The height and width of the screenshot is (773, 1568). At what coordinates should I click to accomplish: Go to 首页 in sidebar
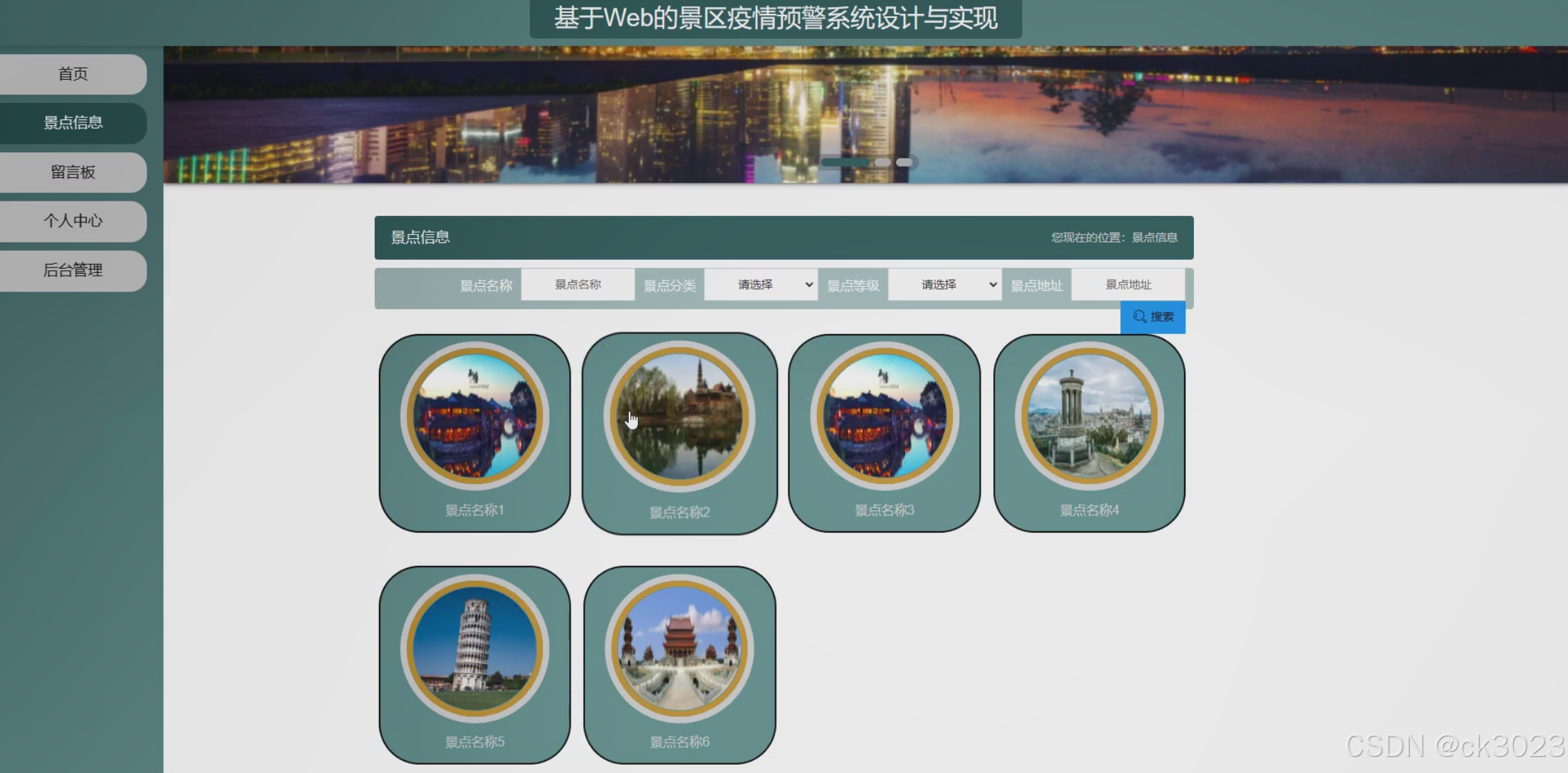coord(73,74)
